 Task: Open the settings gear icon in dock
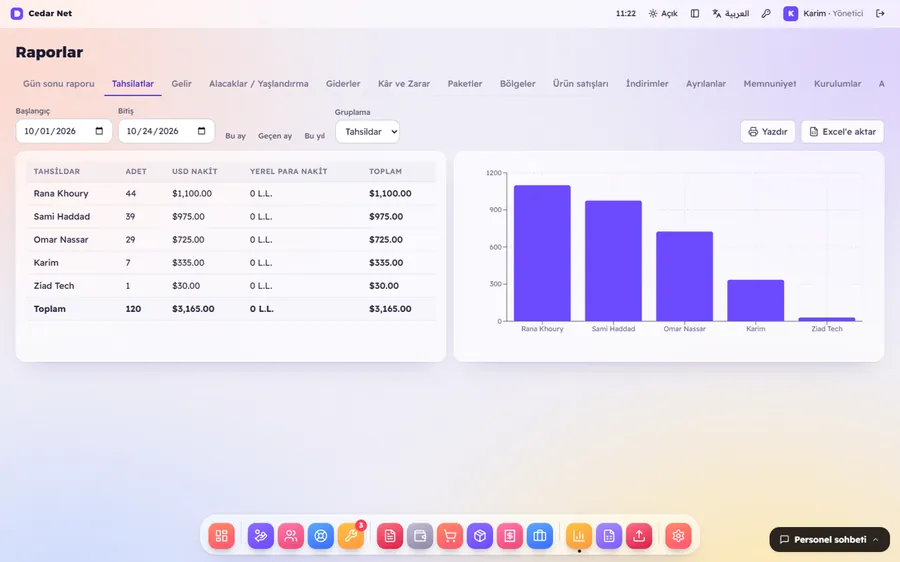[x=678, y=536]
